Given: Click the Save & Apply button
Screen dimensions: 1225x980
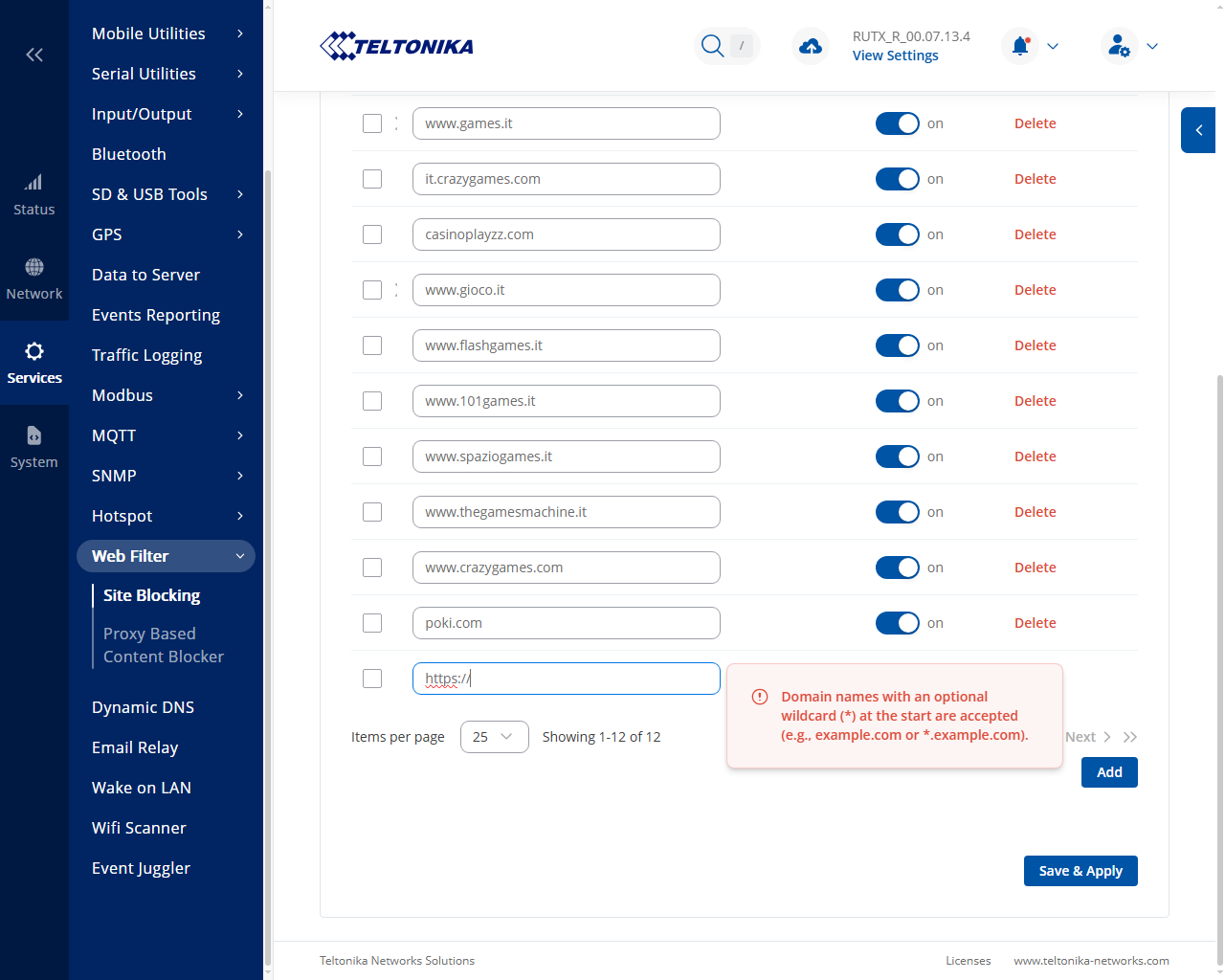Looking at the screenshot, I should pos(1080,871).
